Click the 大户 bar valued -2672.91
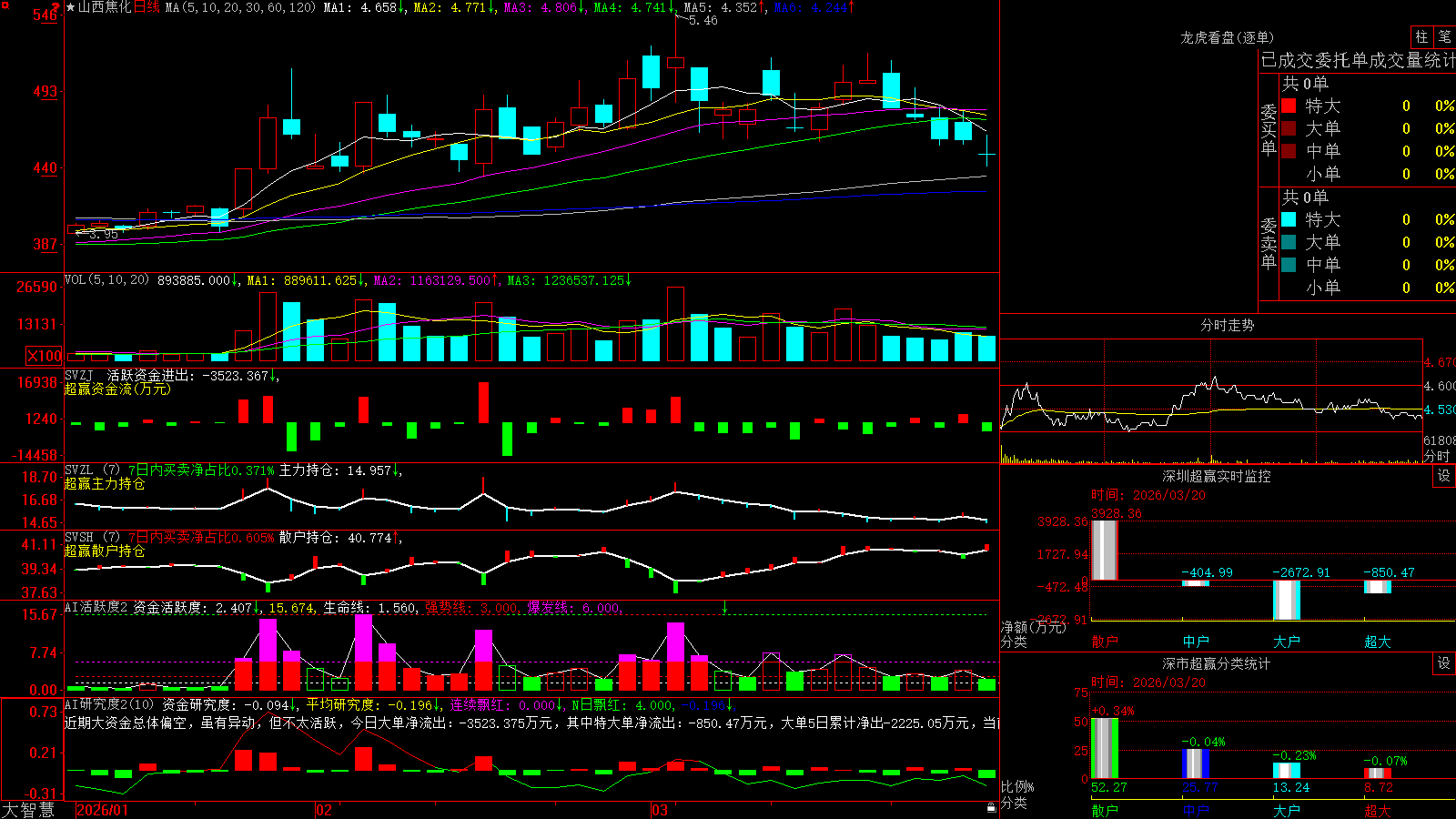The image size is (1456, 819). 1286,600
